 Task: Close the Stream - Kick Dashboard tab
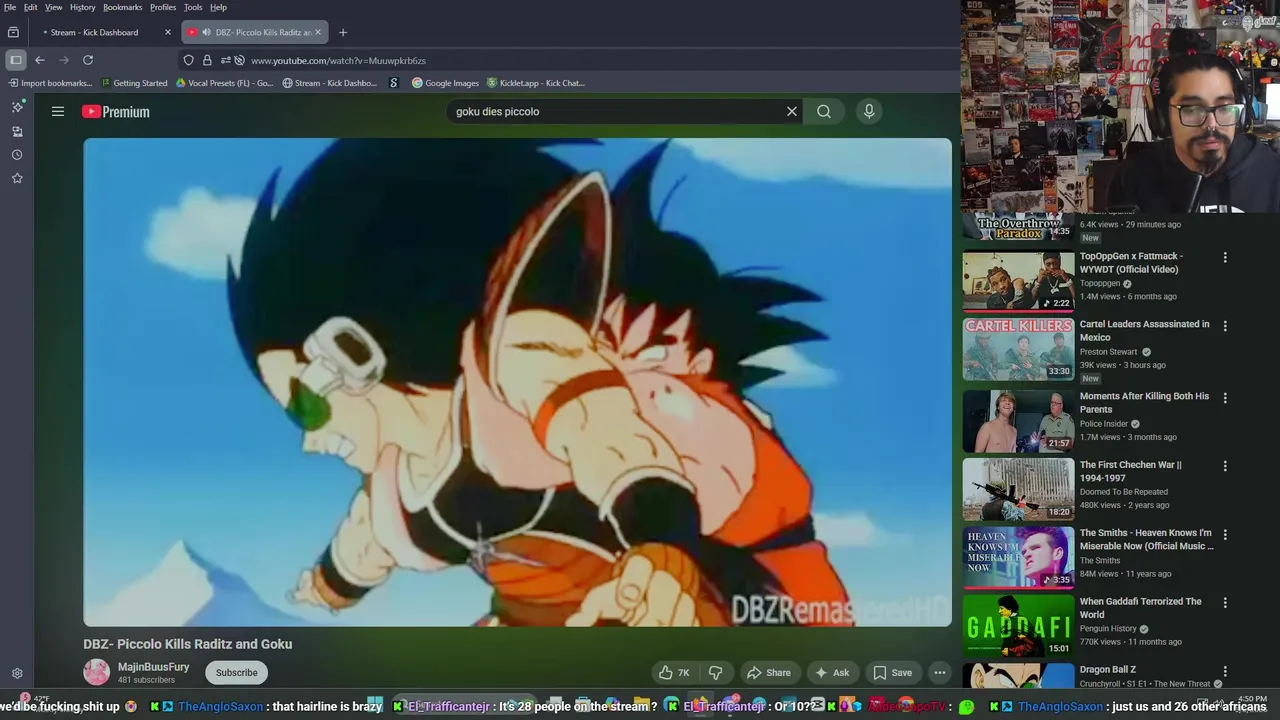(x=168, y=32)
